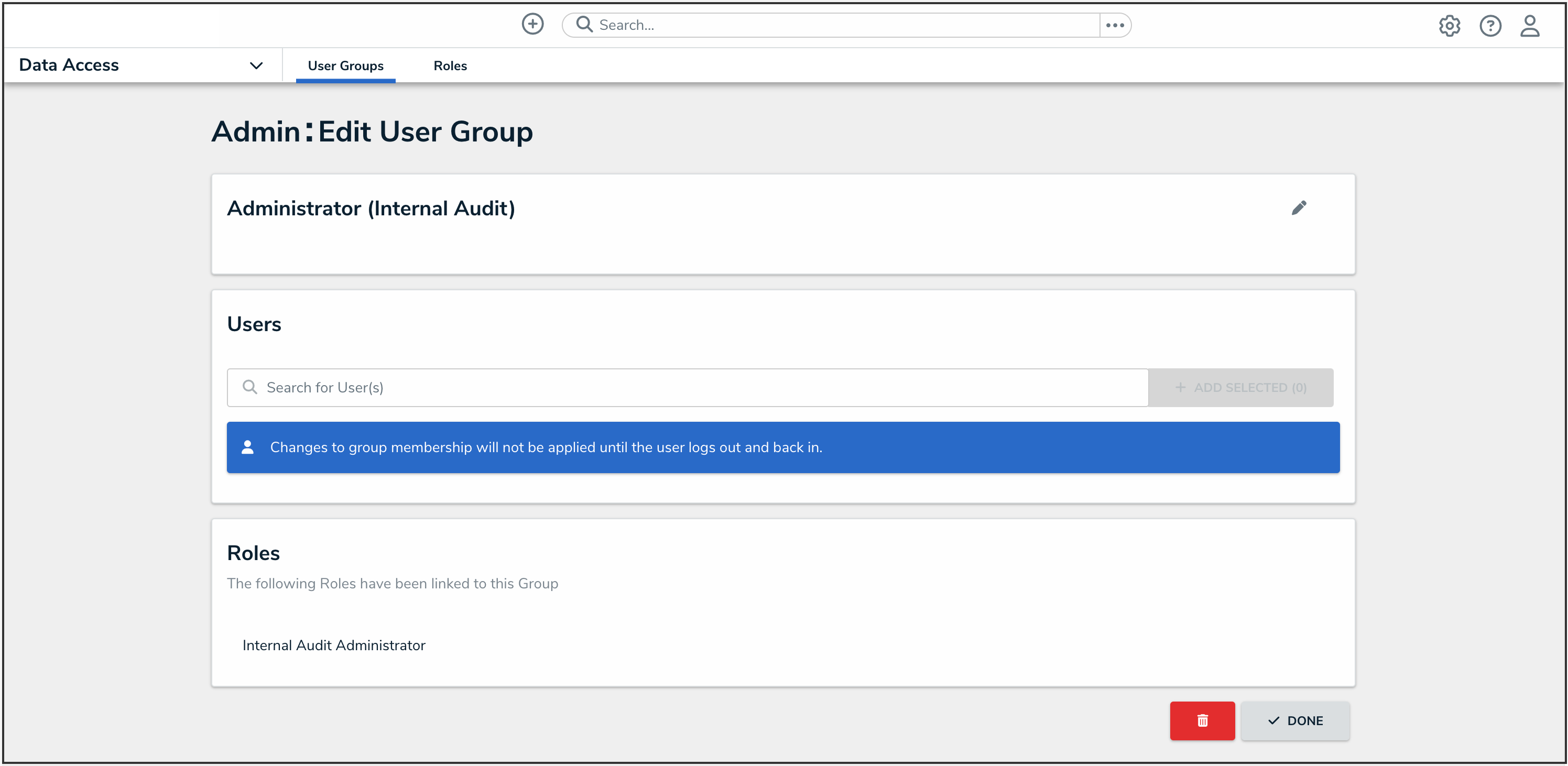Click the magnifier icon in top search

click(584, 24)
